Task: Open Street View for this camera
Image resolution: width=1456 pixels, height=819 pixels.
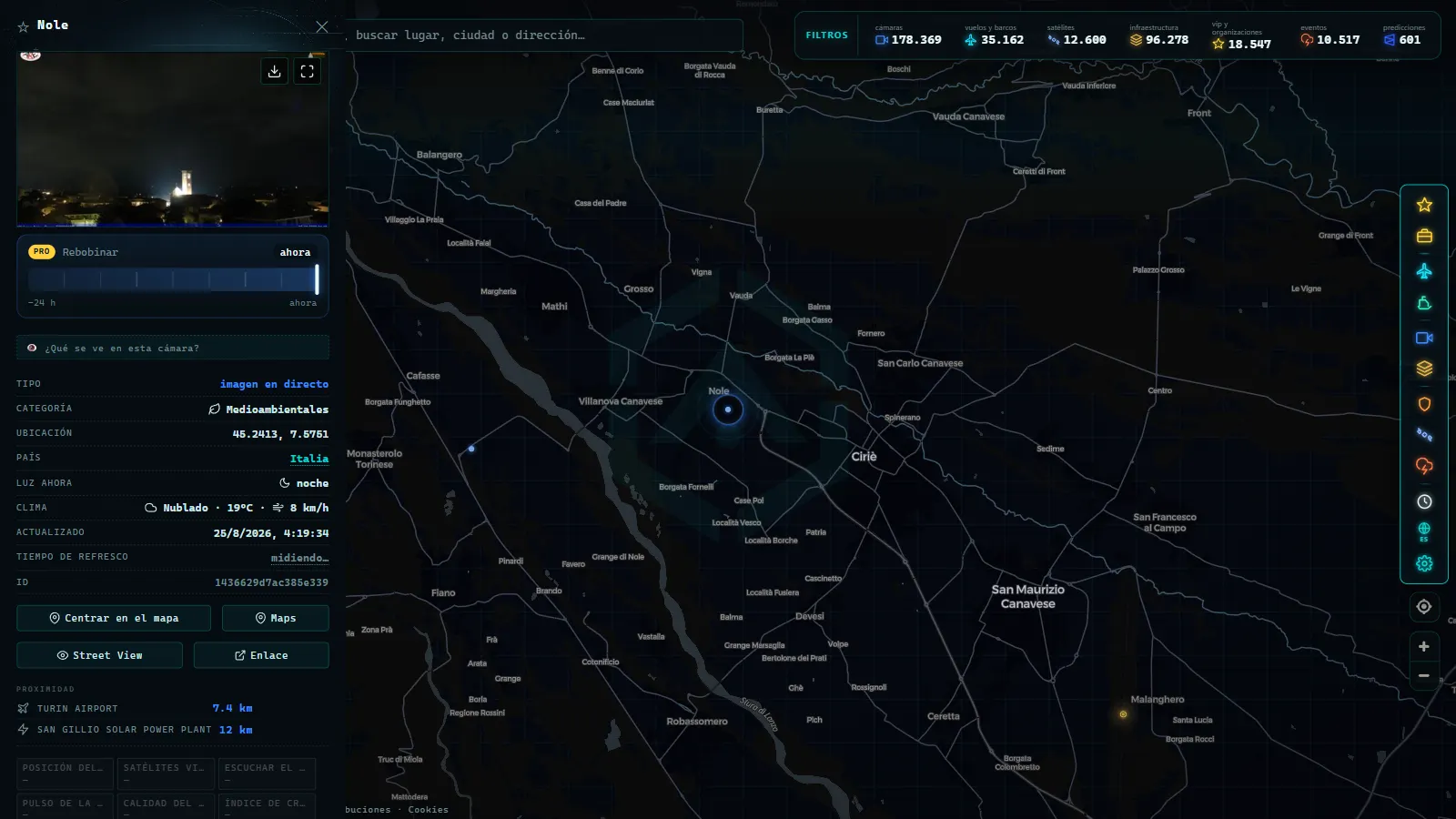Action: click(99, 655)
